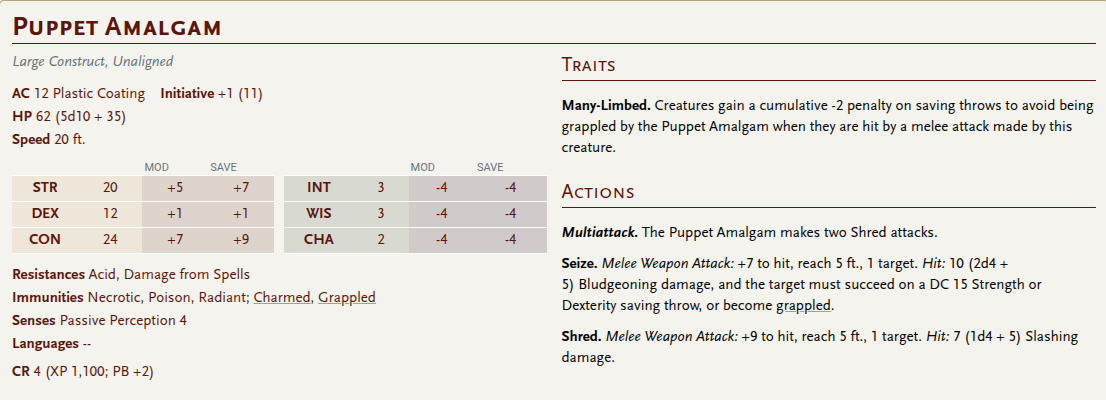Select the Puppet Amalgam title heading
The height and width of the screenshot is (400, 1106).
pos(117,27)
